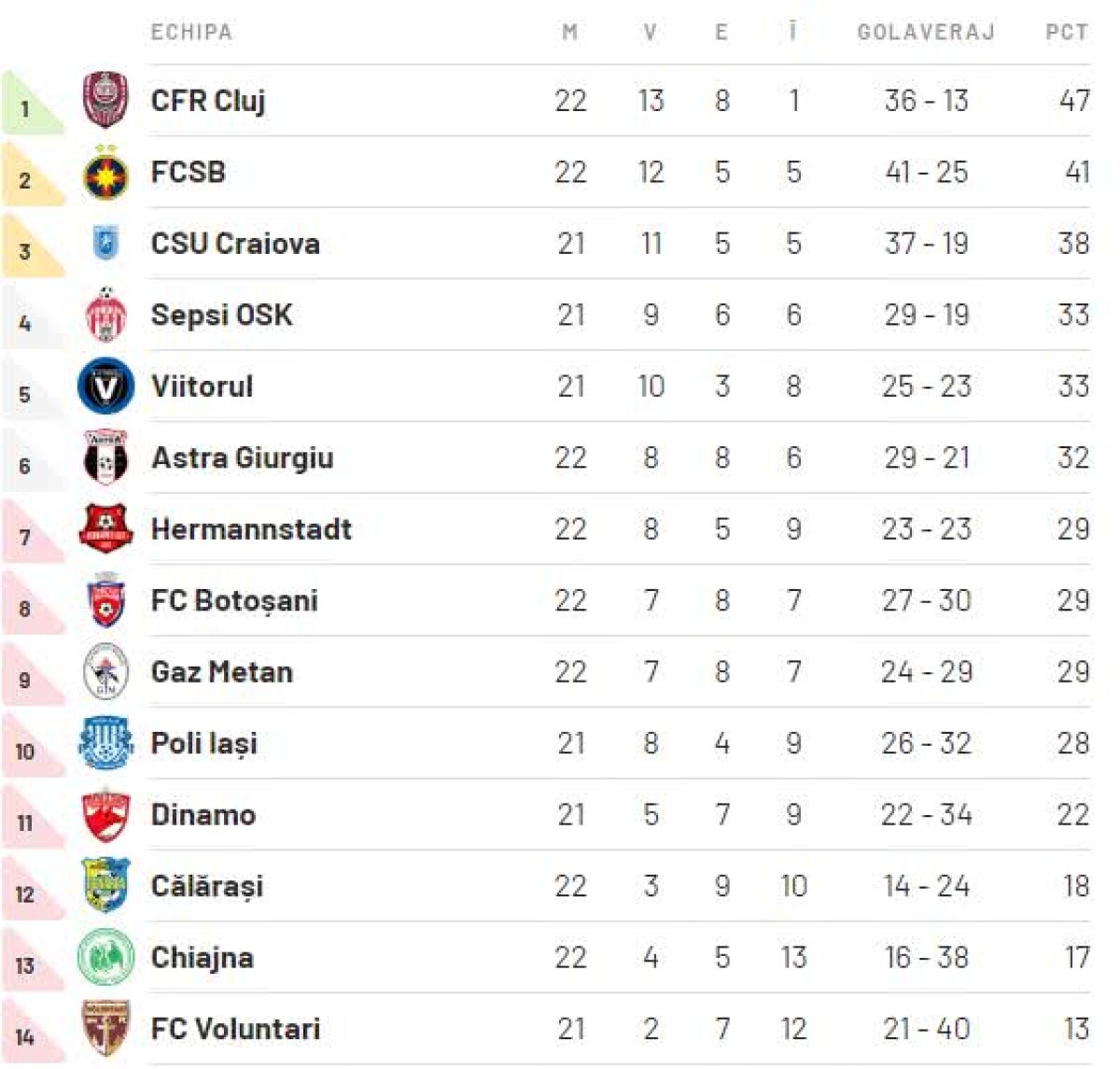Image resolution: width=1120 pixels, height=1069 pixels.
Task: Select the ECHIPA column header
Action: 191,33
